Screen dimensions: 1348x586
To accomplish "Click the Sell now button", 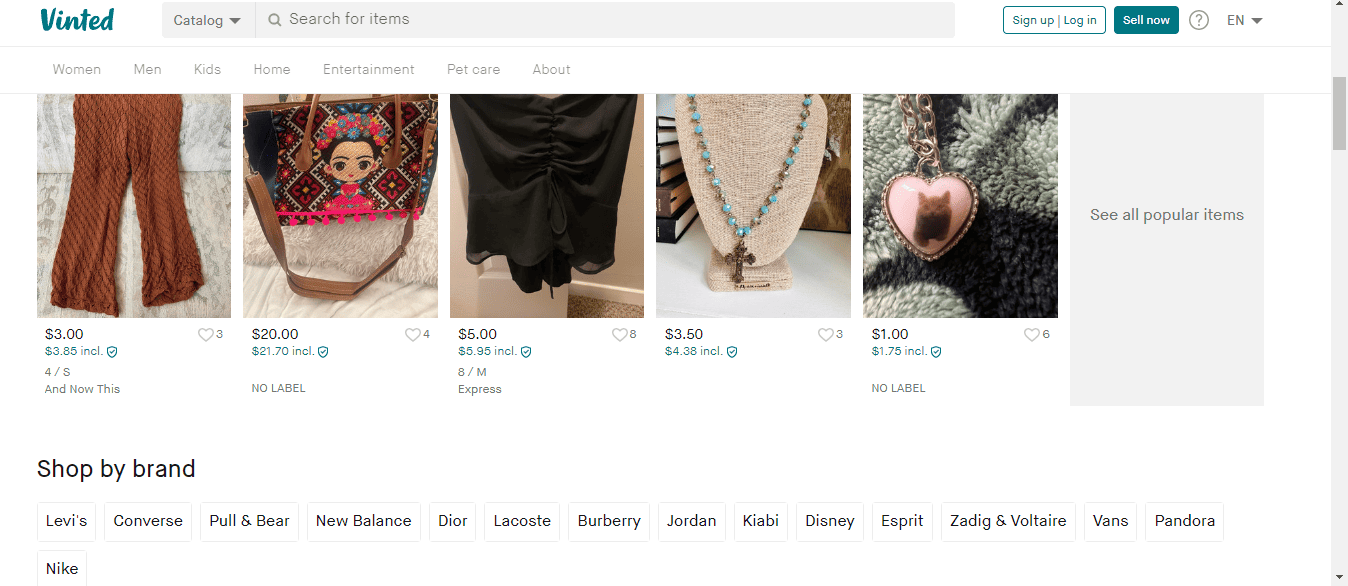I will pos(1146,20).
